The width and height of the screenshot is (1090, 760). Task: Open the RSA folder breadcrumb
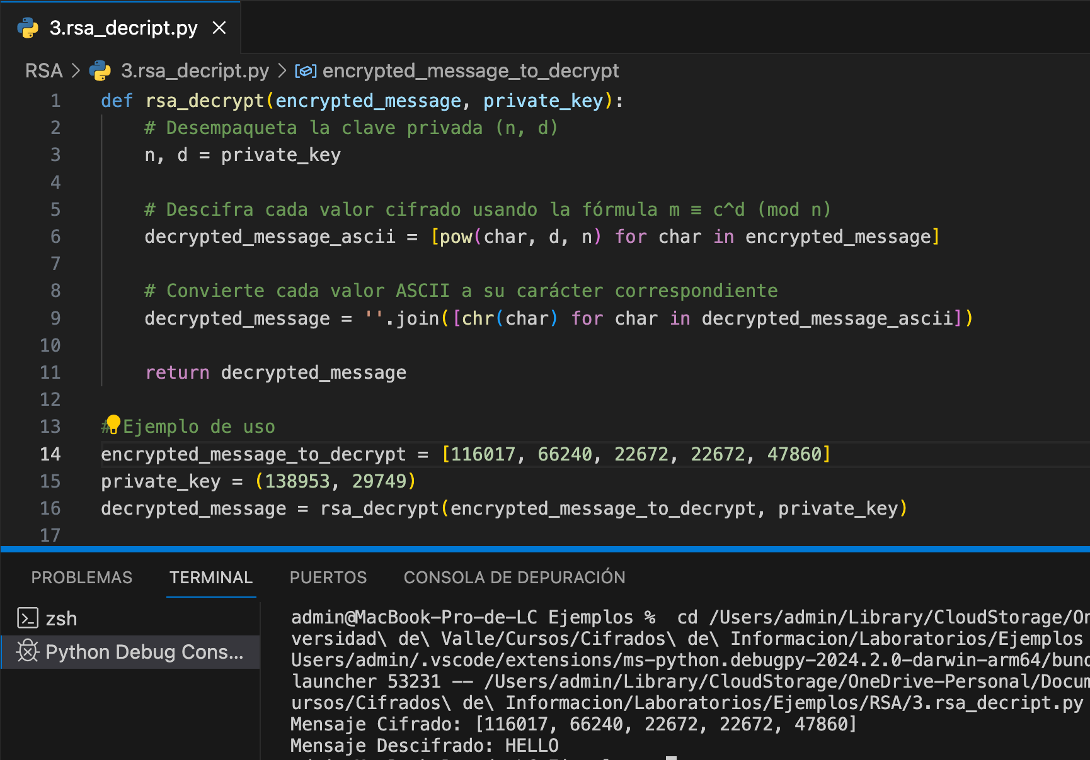point(43,71)
